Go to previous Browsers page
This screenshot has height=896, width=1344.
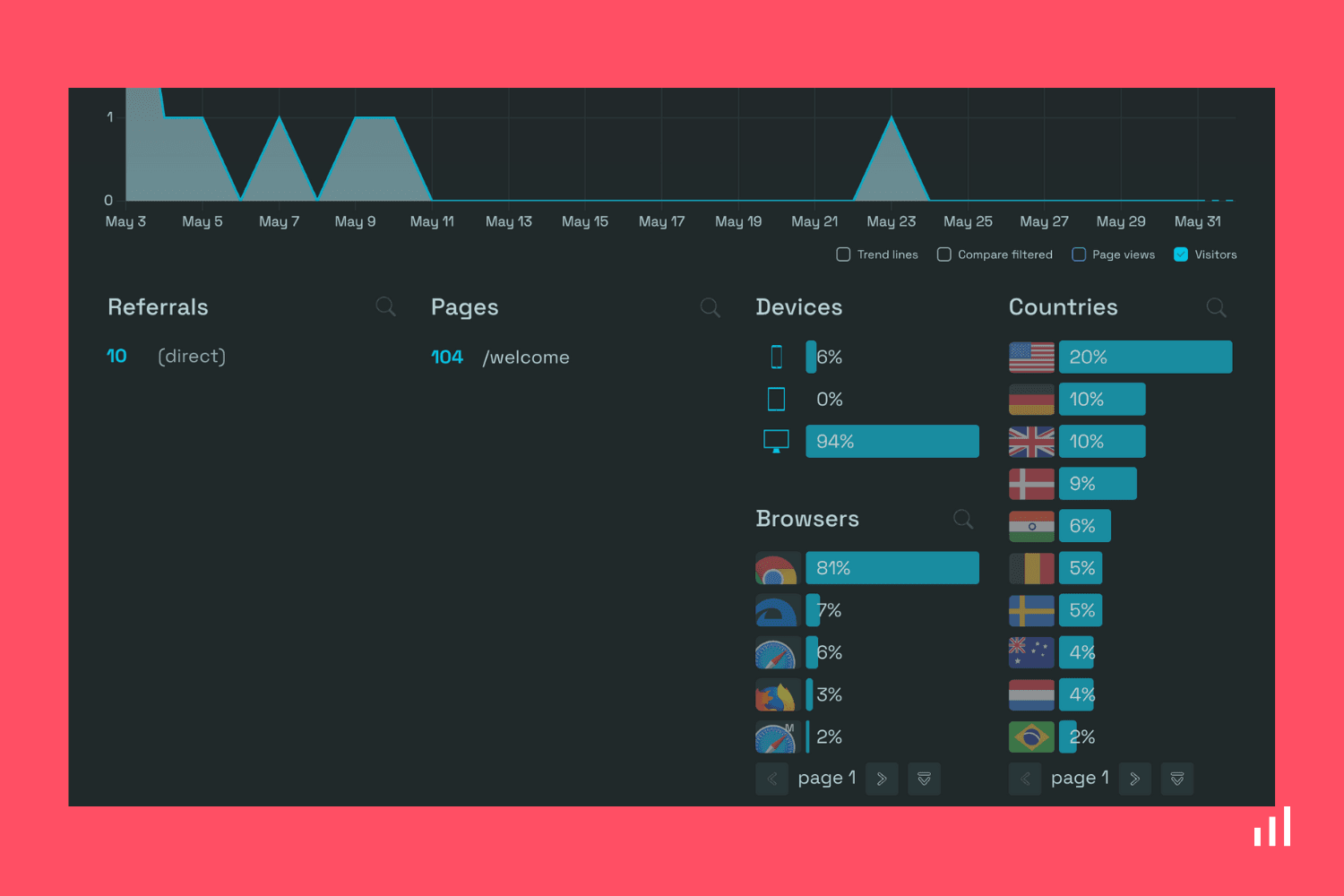771,779
